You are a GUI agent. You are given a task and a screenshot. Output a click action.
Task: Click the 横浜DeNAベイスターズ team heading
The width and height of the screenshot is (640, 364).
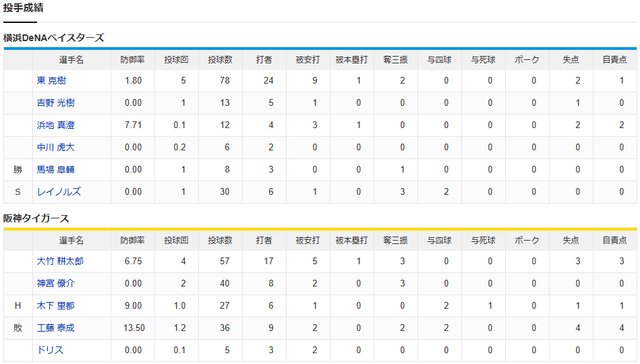pyautogui.click(x=54, y=38)
